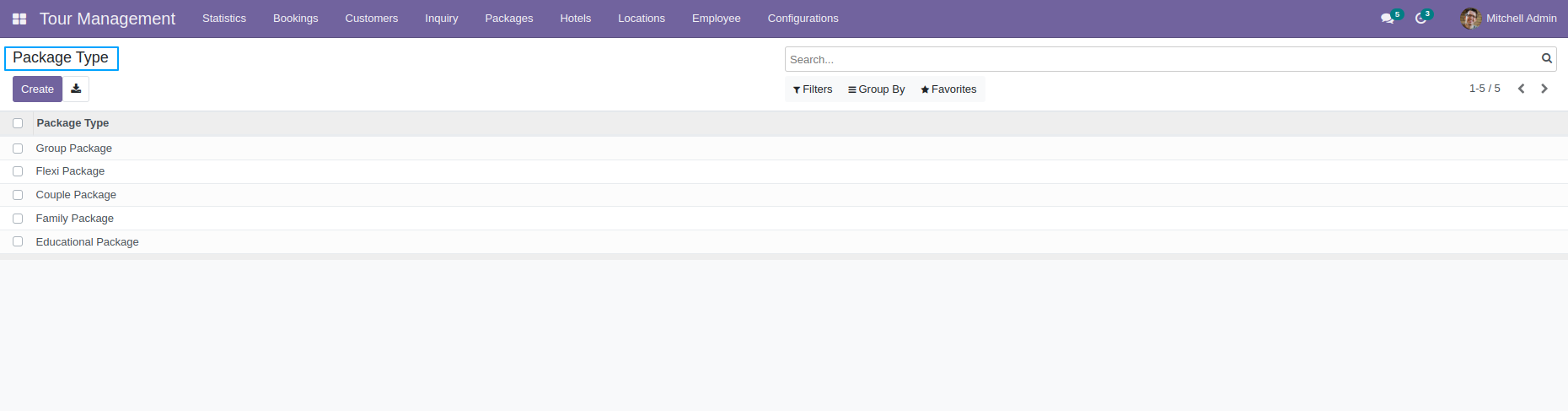Expand the Filters dropdown
The image size is (1568, 411).
tap(813, 89)
